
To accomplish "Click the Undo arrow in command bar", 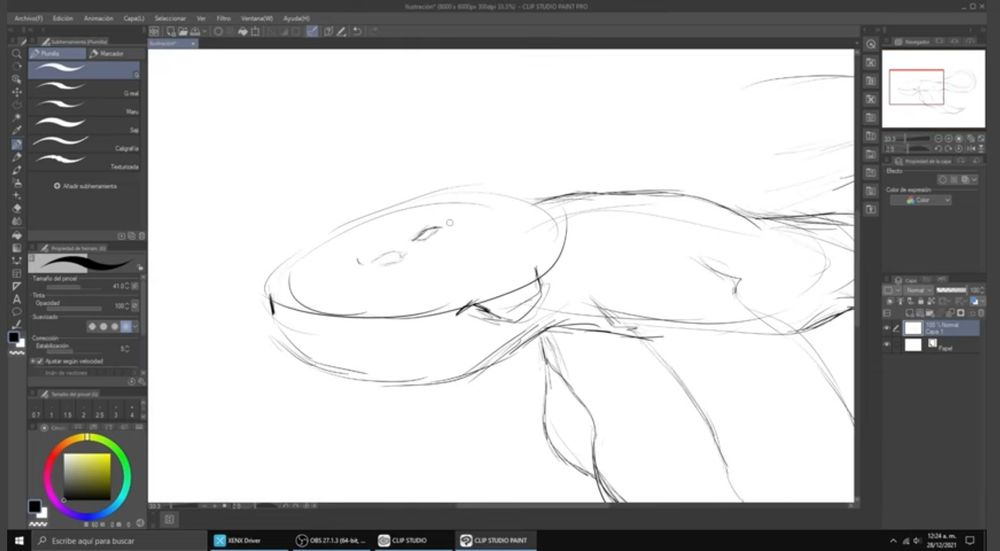I will (x=357, y=31).
